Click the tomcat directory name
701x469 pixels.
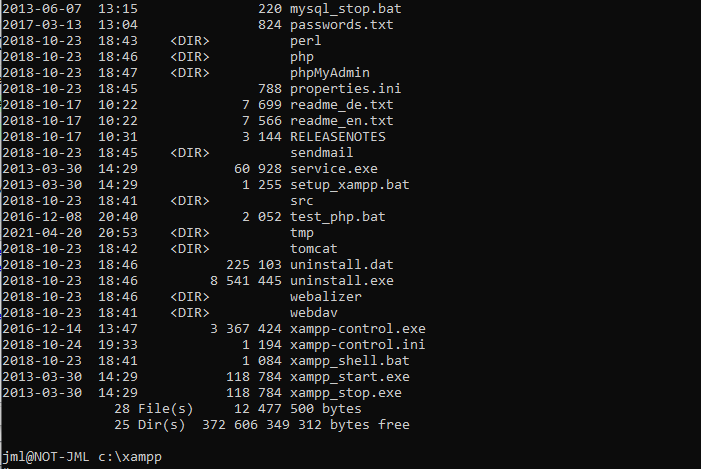click(313, 249)
